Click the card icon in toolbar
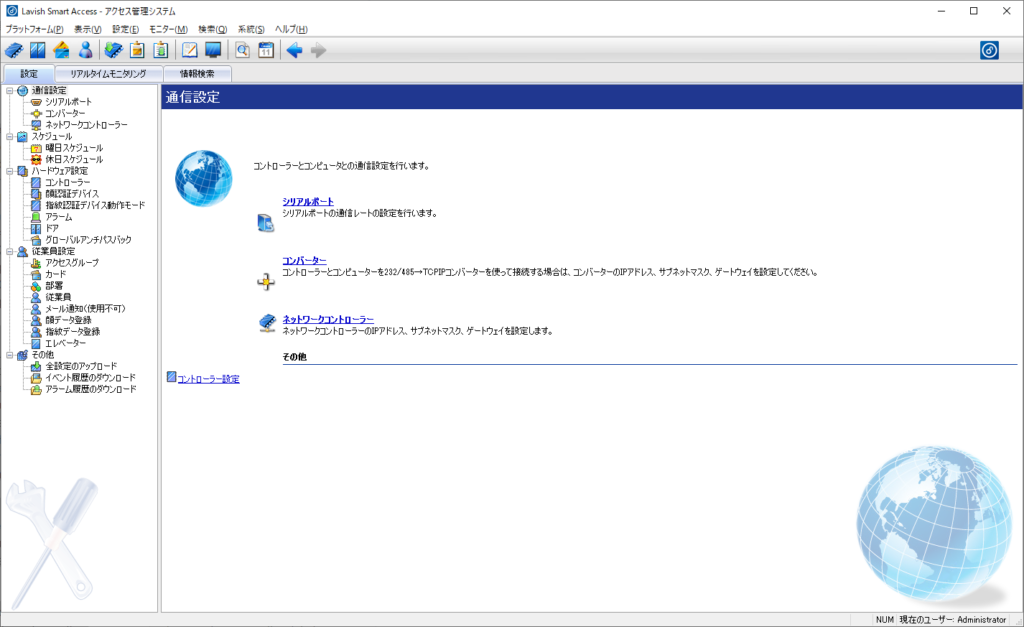Viewport: 1024px width, 627px height. pyautogui.click(x=61, y=50)
